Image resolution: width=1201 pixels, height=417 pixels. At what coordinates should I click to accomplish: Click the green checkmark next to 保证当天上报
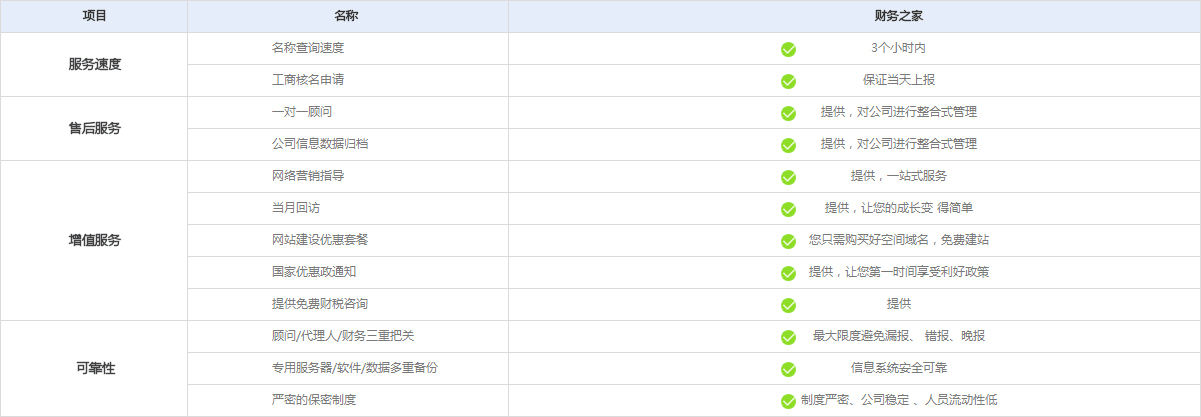click(x=788, y=81)
